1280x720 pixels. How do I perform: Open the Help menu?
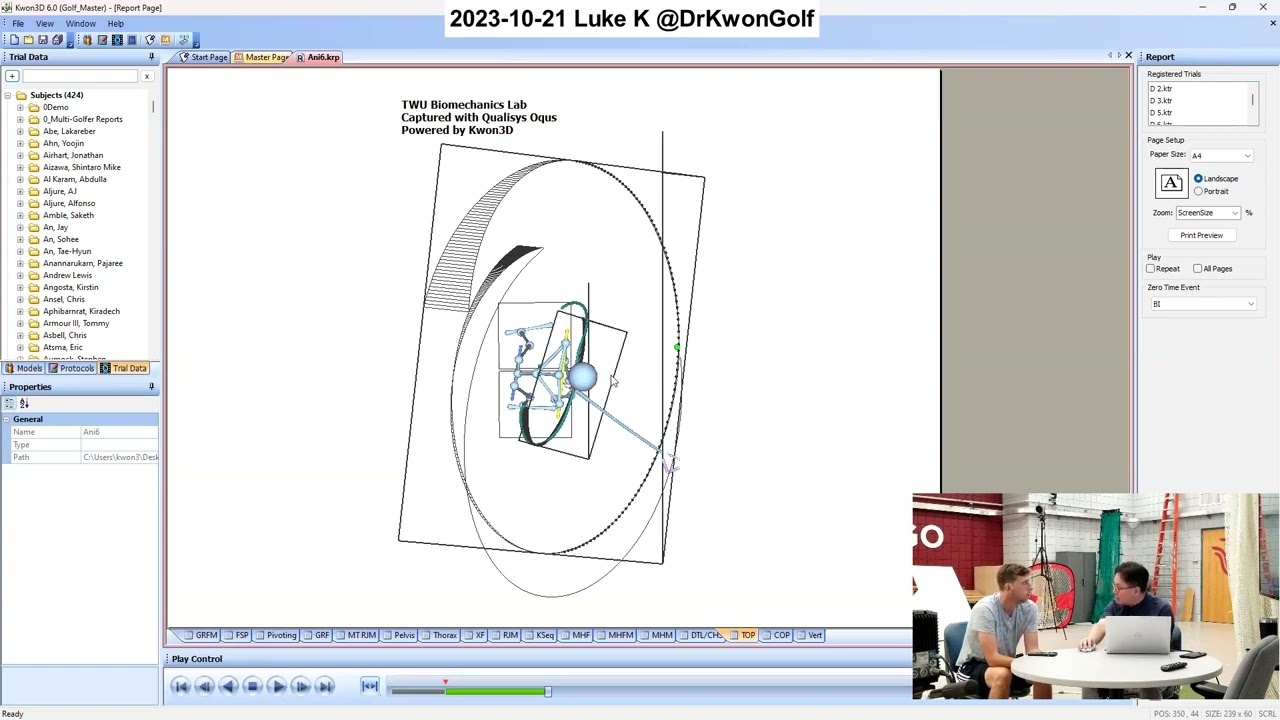click(x=116, y=24)
